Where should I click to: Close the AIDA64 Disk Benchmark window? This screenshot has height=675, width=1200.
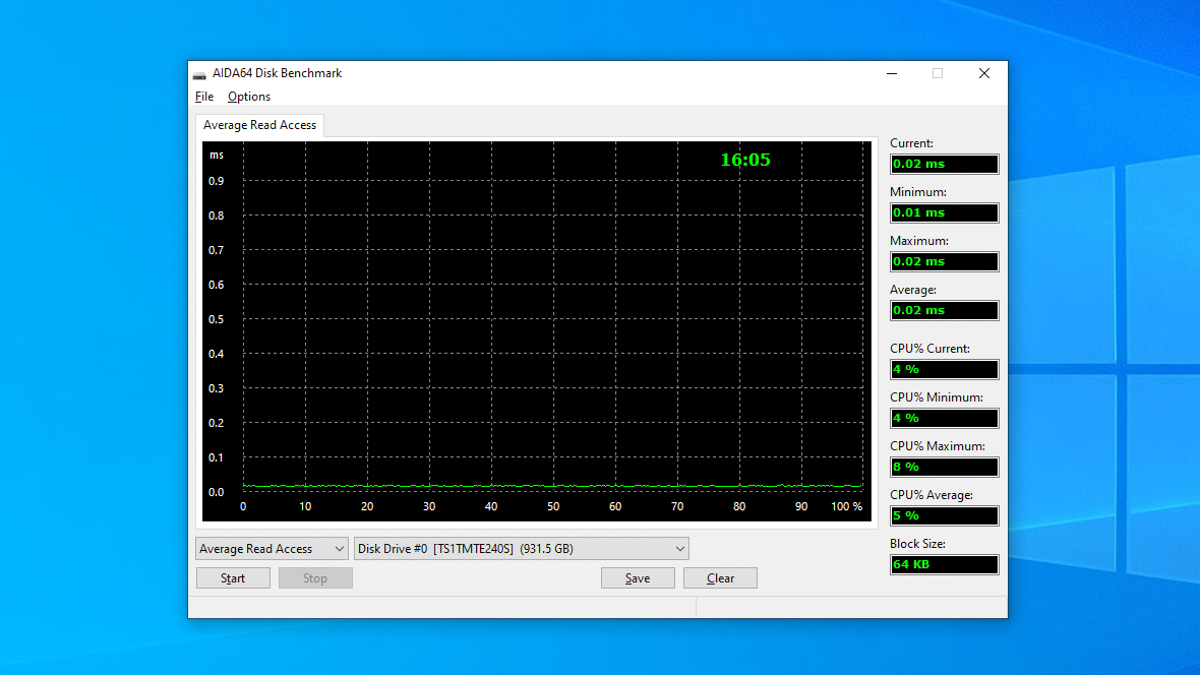984,73
